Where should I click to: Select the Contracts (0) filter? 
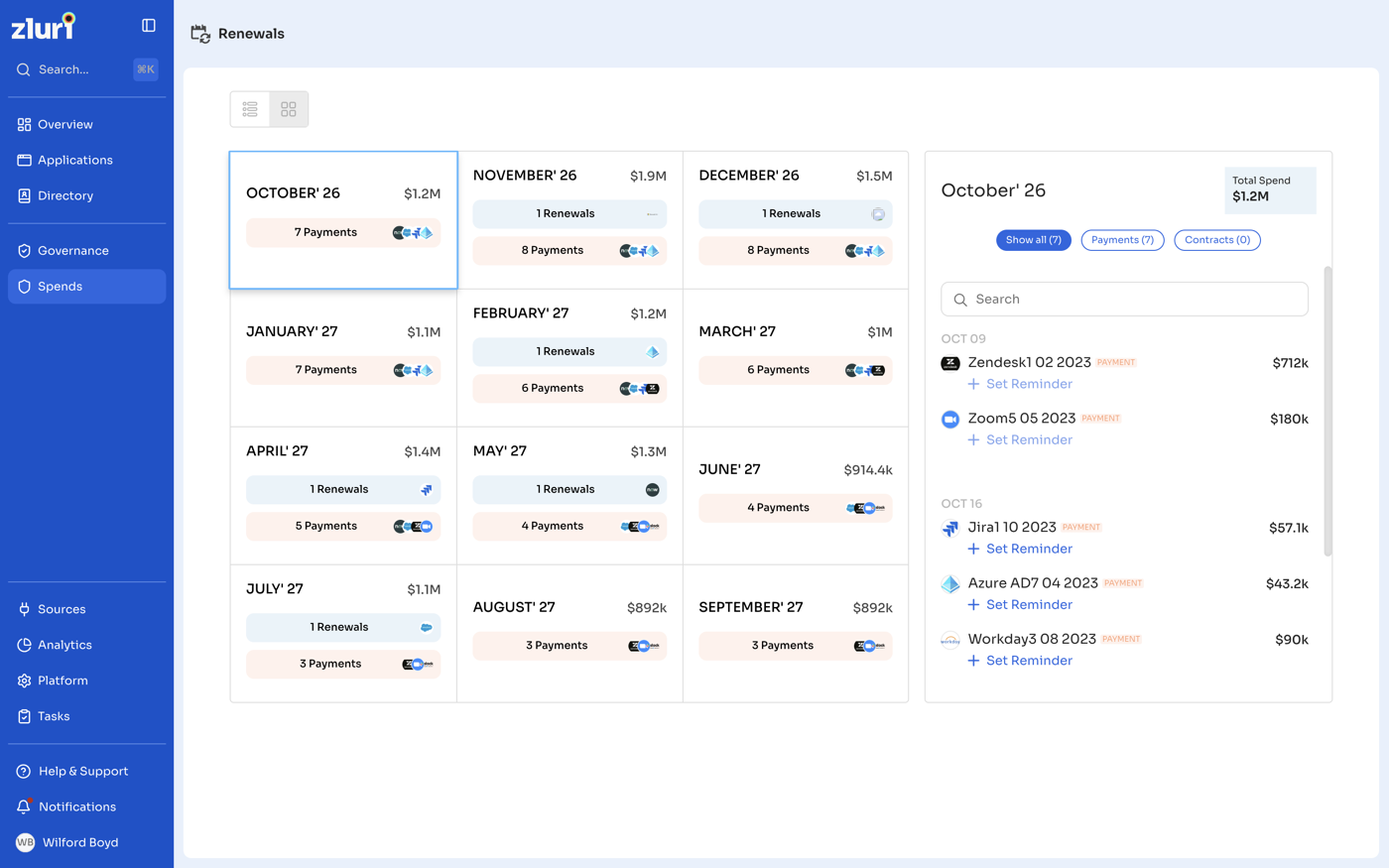[1217, 240]
